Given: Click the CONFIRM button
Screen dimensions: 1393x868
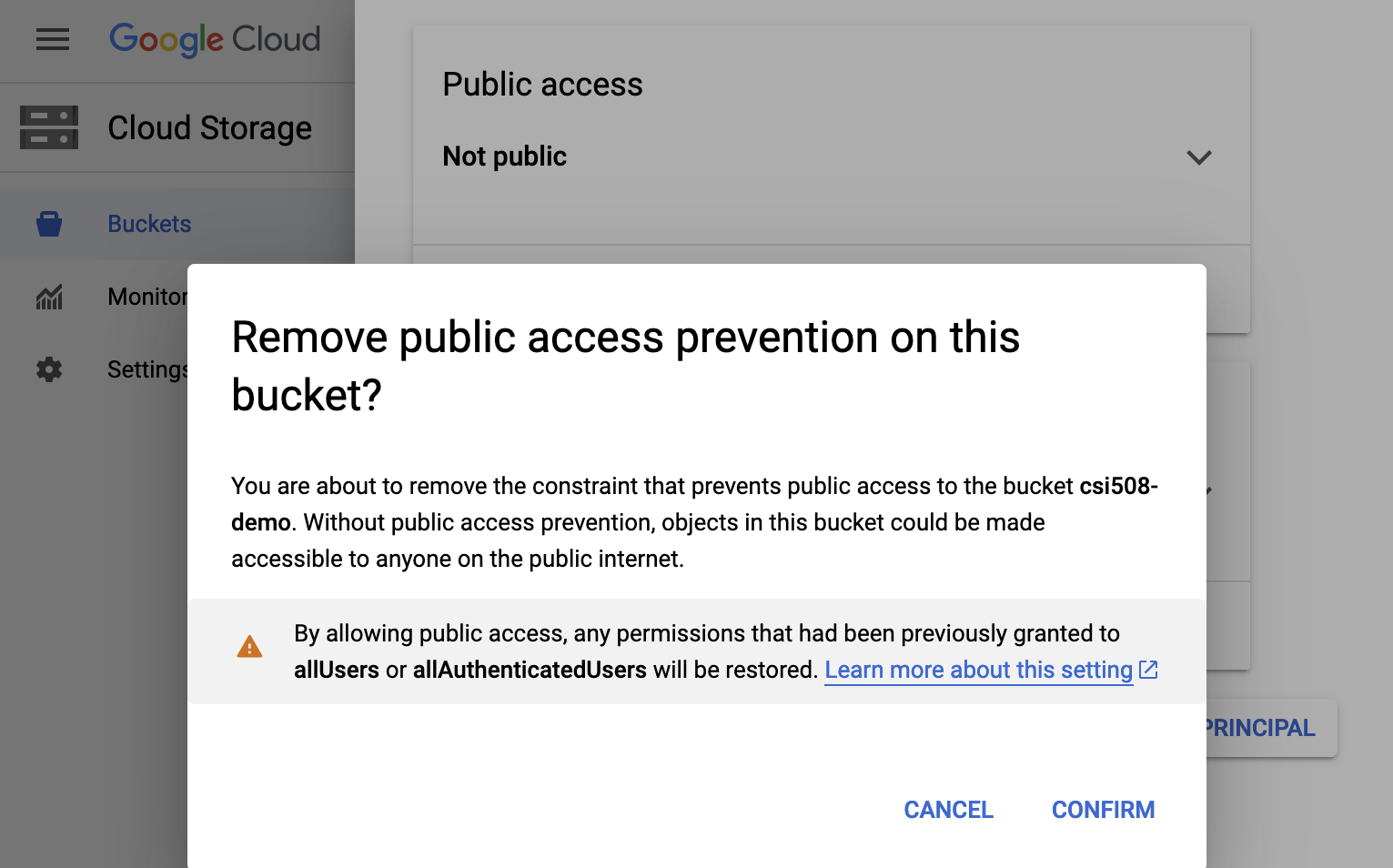Looking at the screenshot, I should click(1103, 809).
